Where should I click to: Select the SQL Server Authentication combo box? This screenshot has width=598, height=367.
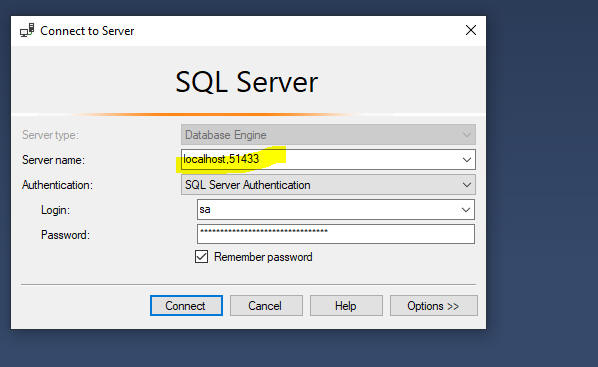pos(328,185)
